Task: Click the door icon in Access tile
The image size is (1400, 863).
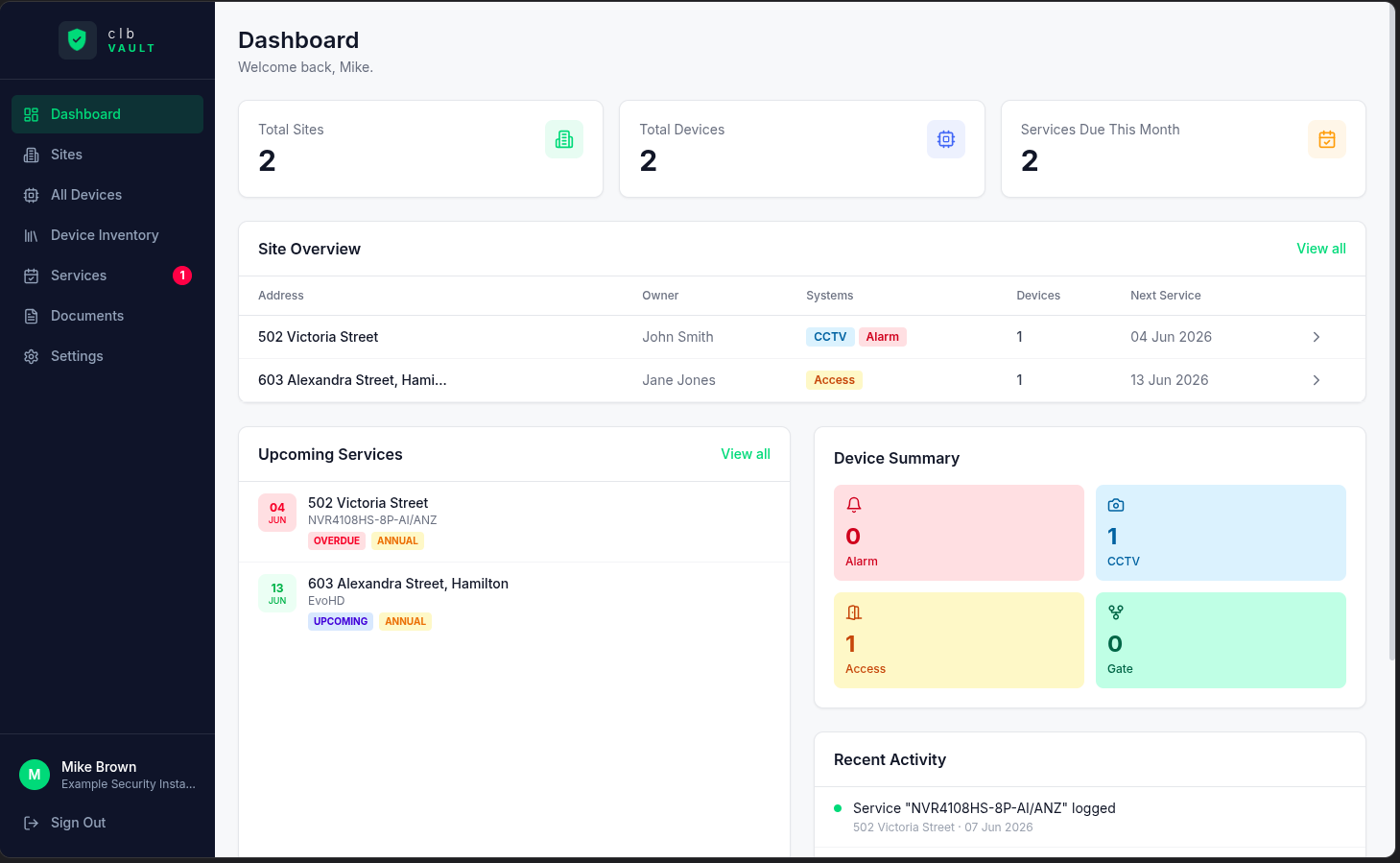Action: (x=854, y=612)
